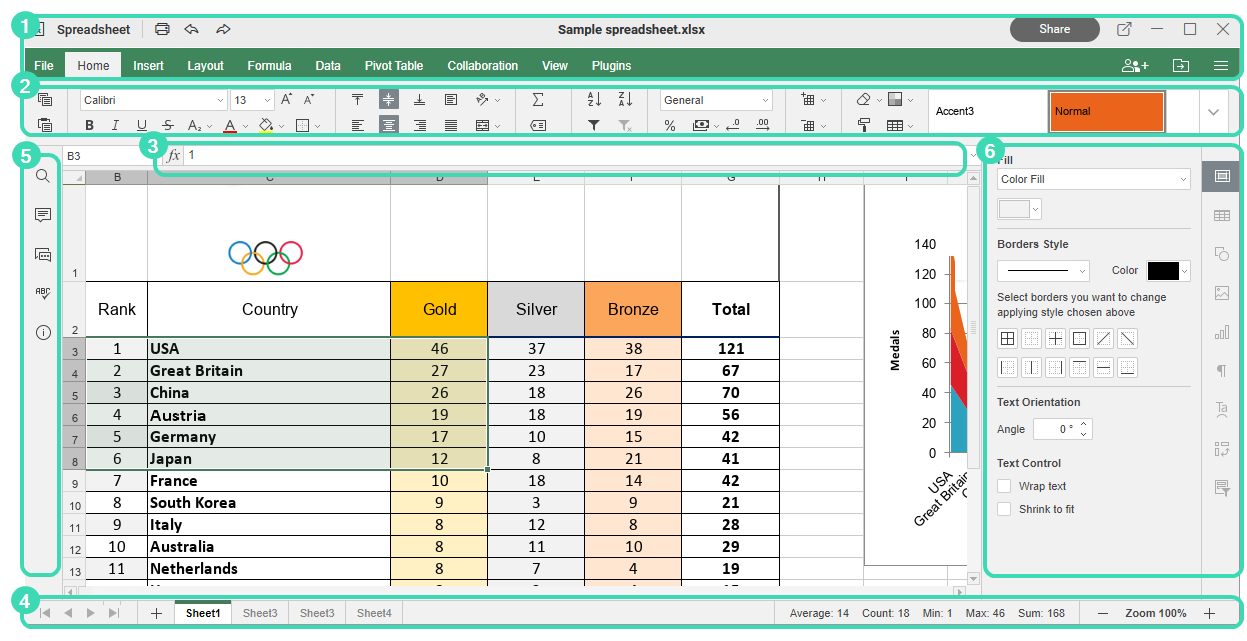This screenshot has width=1247, height=641.
Task: Expand the cell styles gallery
Action: (1213, 112)
